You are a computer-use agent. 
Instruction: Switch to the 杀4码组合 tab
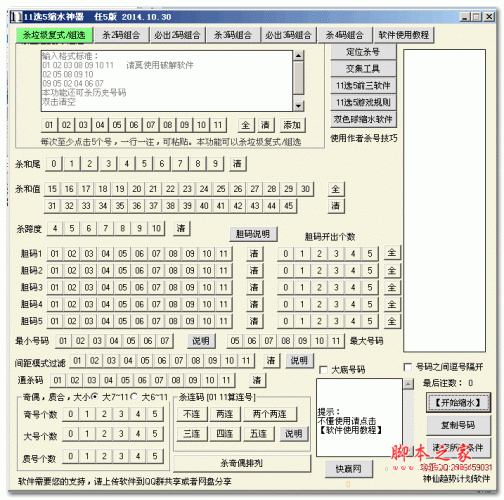[344, 35]
